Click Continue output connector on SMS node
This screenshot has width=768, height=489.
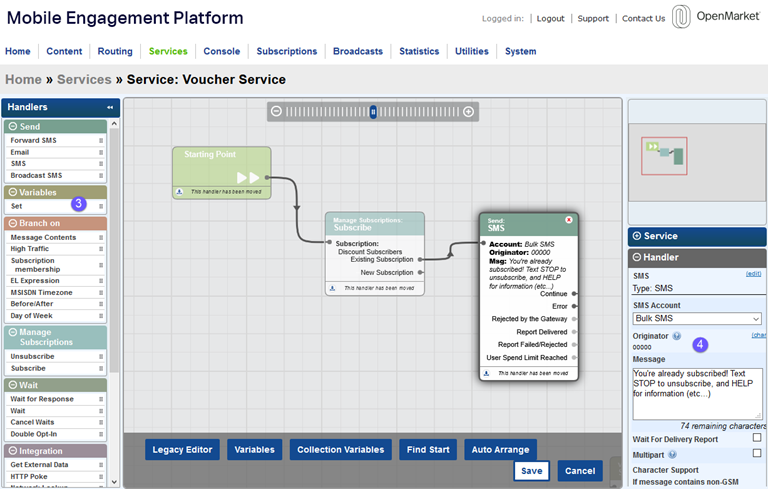574,294
